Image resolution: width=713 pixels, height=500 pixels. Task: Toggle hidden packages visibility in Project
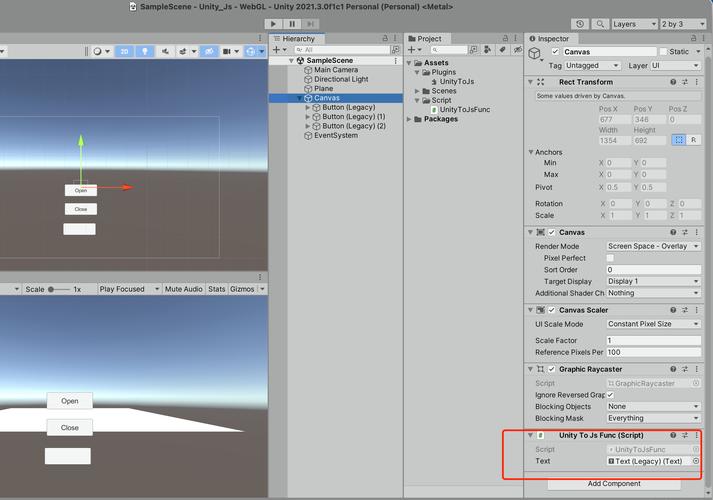tap(517, 50)
